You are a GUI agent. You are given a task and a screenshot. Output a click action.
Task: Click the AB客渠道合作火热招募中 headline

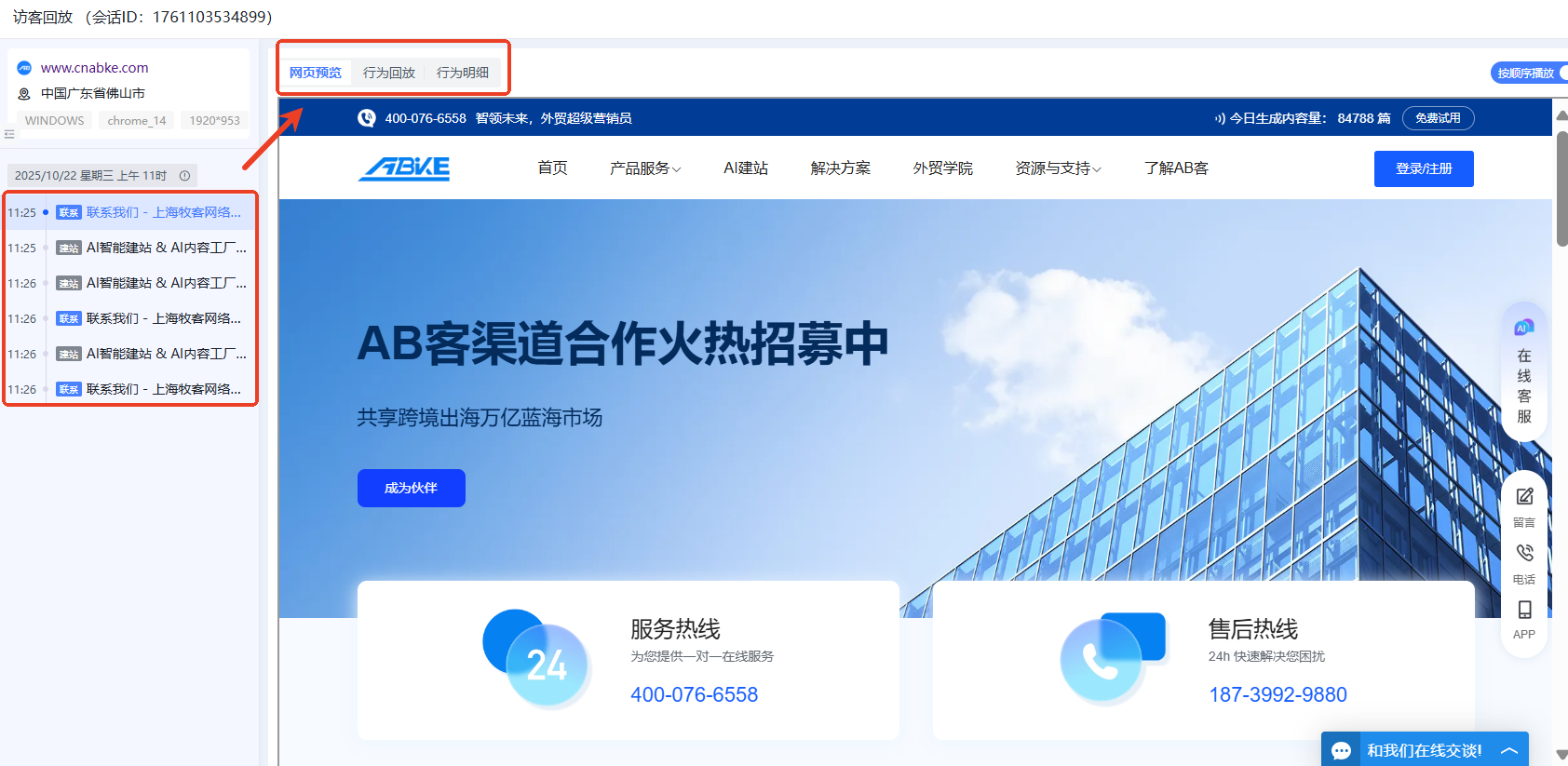tap(623, 343)
